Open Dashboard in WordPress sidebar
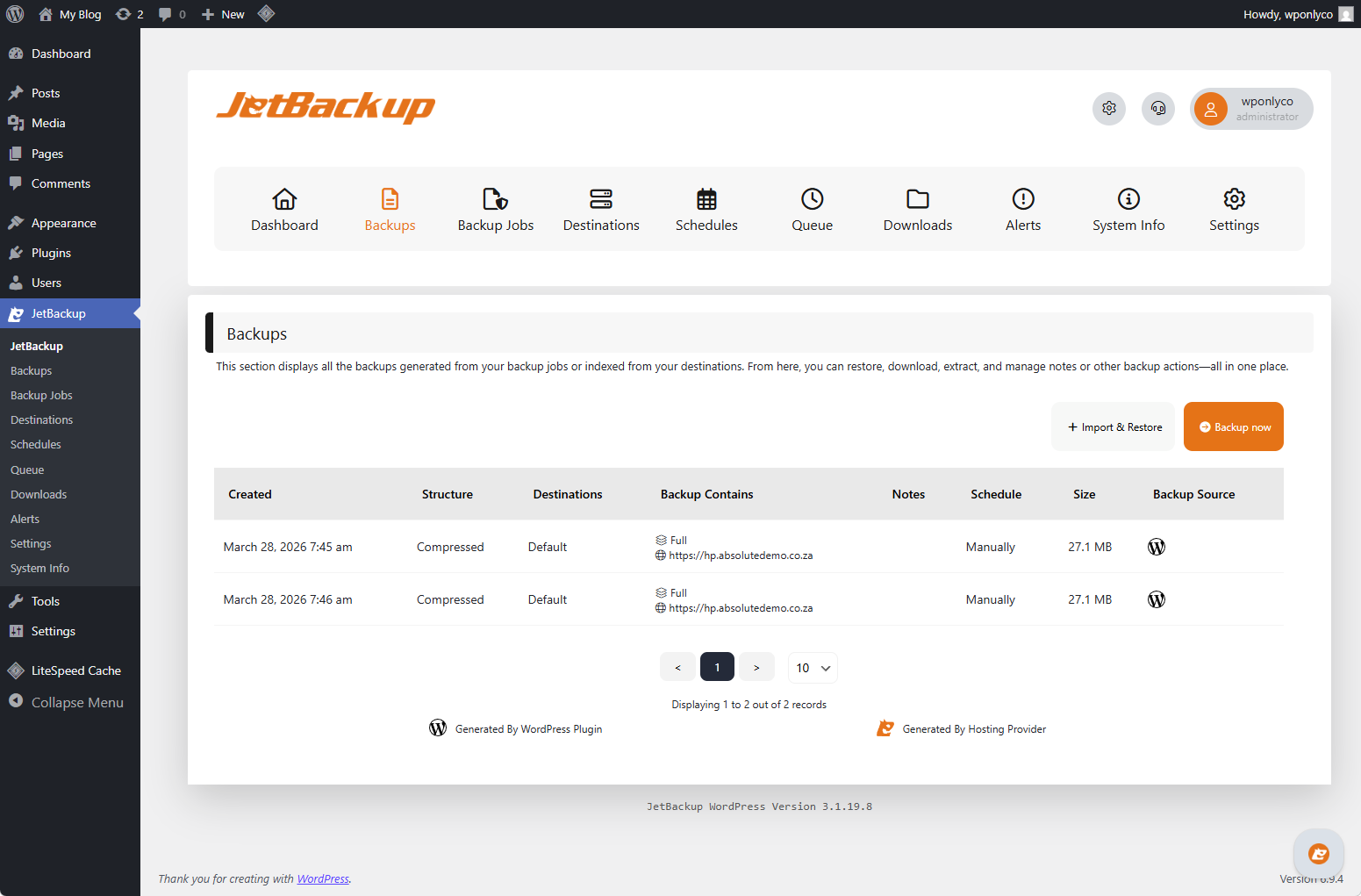 pyautogui.click(x=70, y=54)
